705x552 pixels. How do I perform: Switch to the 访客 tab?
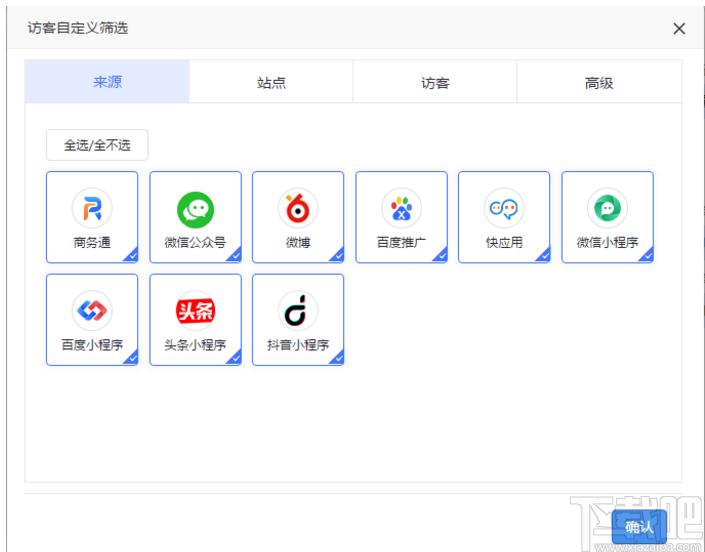coord(435,82)
